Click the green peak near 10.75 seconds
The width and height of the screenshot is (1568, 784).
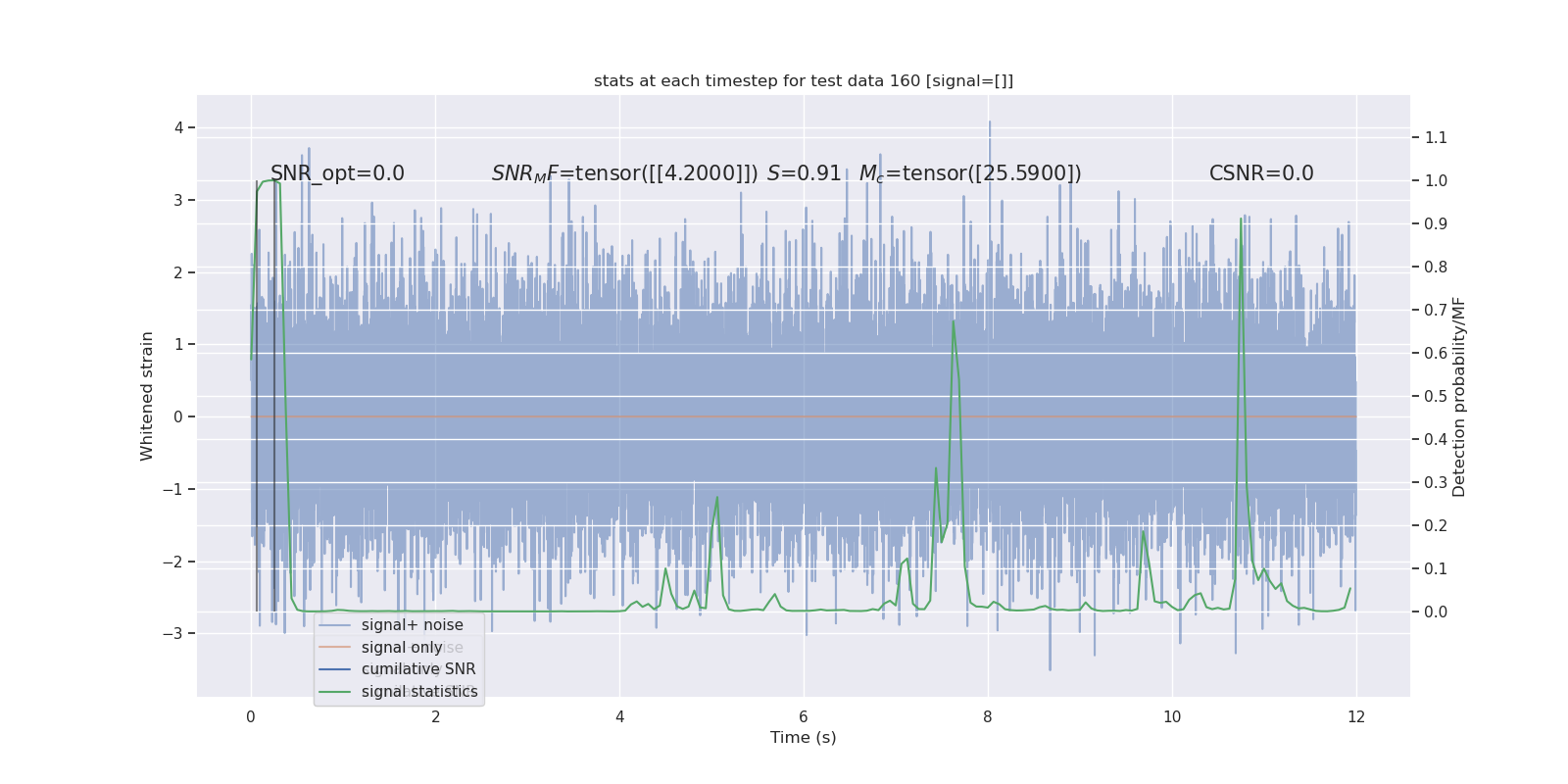click(x=1242, y=220)
